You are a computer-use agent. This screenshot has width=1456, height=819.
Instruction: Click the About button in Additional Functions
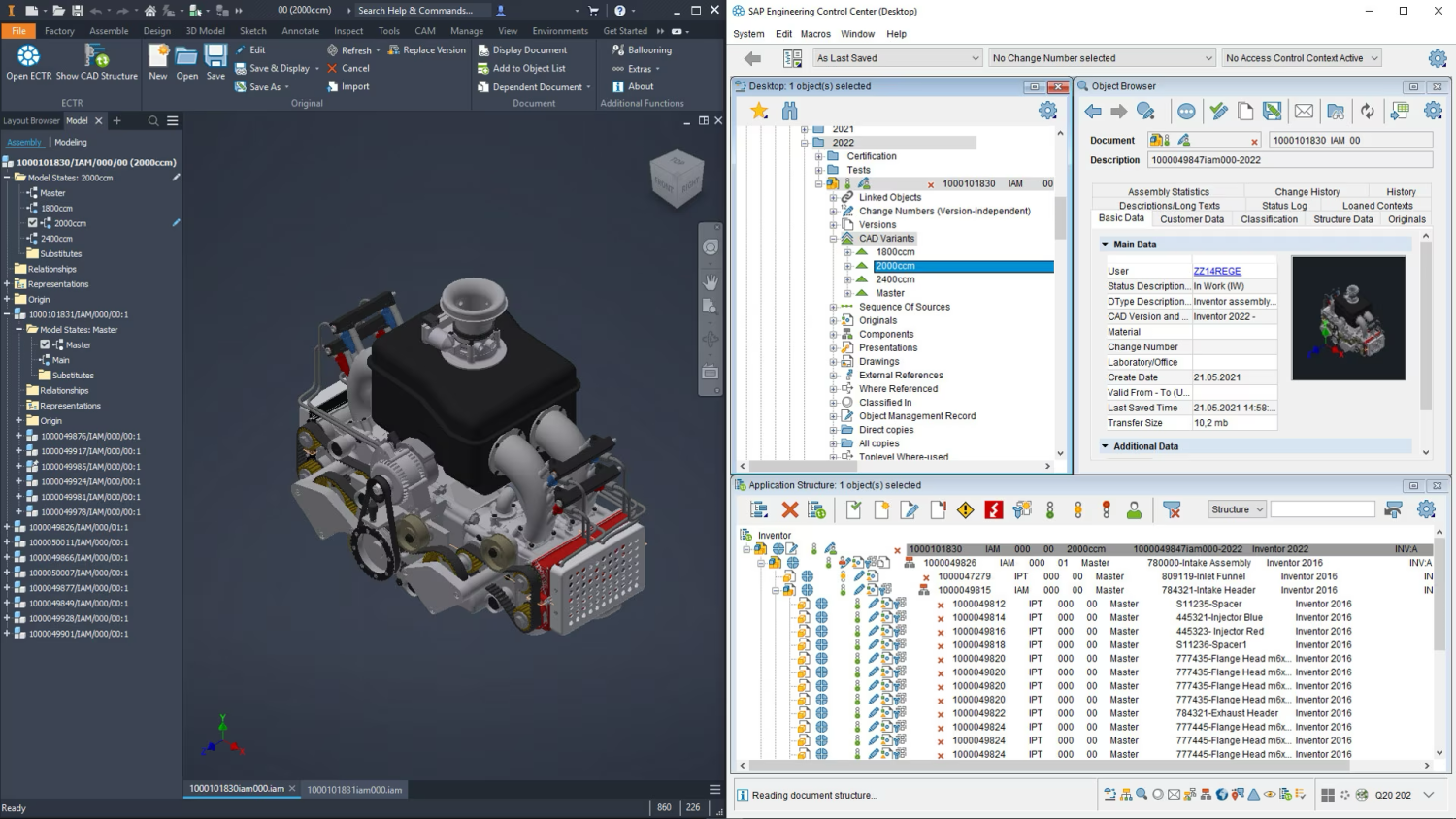[633, 86]
